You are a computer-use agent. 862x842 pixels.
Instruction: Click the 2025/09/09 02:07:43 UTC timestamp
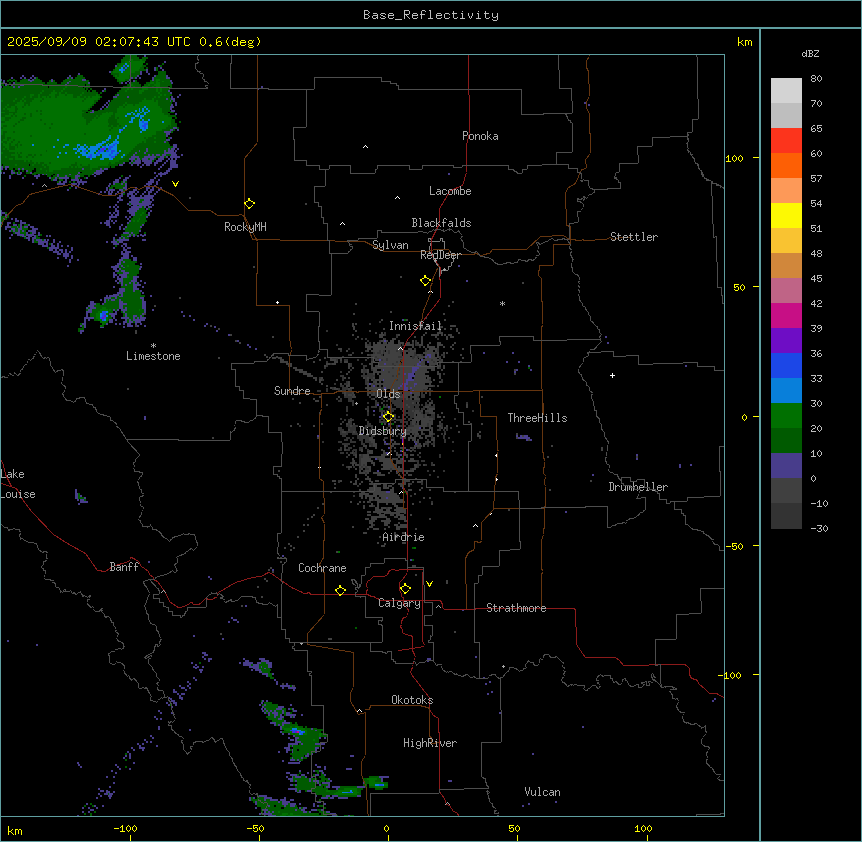(98, 42)
